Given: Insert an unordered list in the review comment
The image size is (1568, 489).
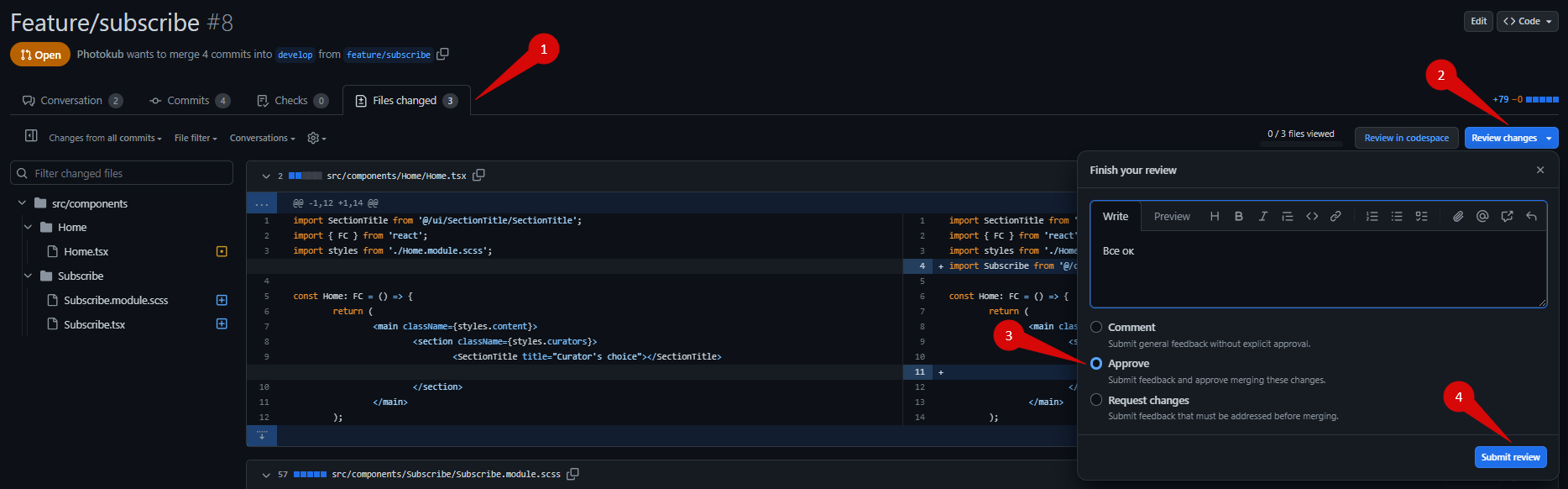Looking at the screenshot, I should click(1396, 216).
